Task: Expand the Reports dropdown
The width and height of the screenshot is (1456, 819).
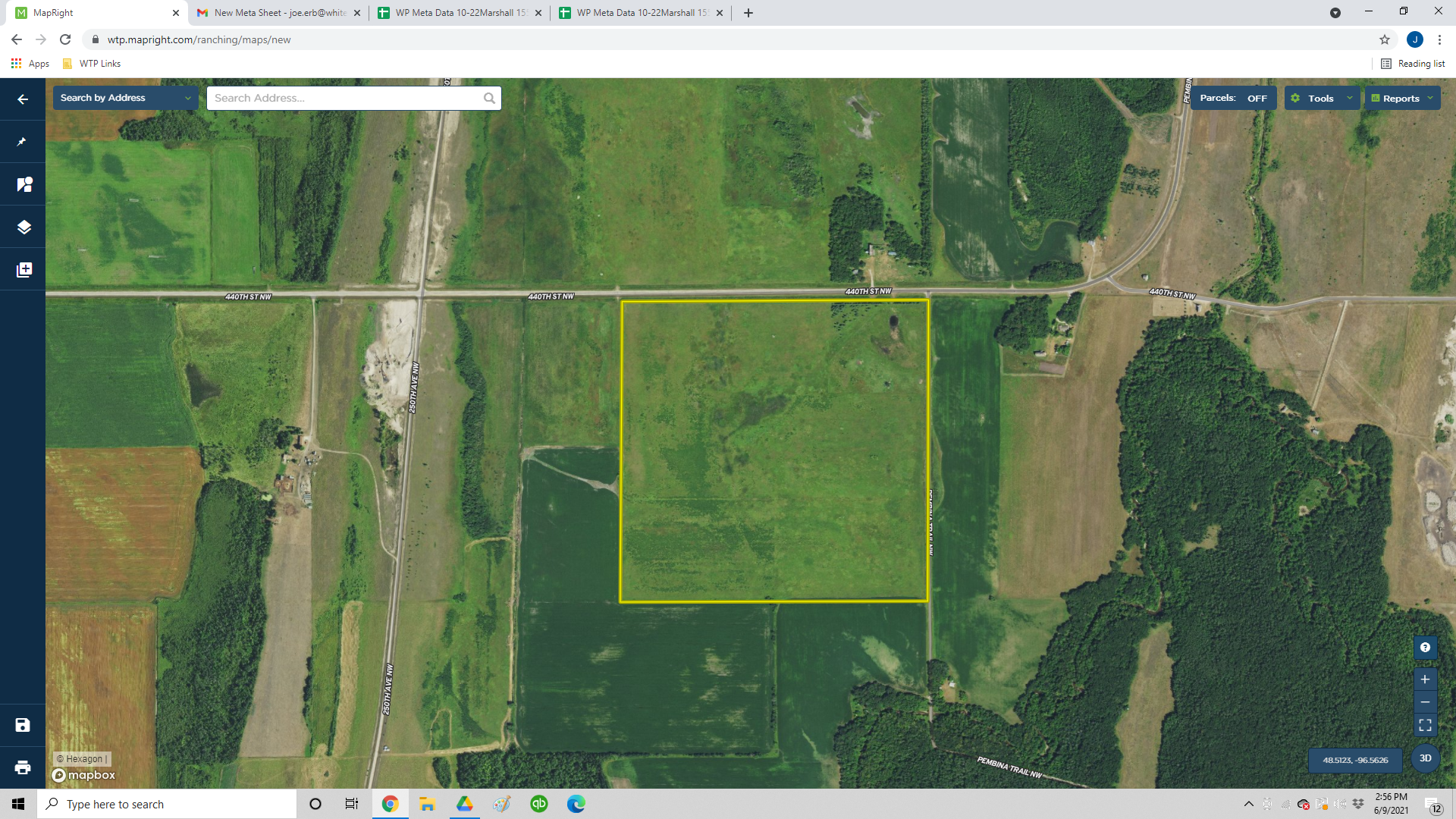Action: click(x=1402, y=99)
